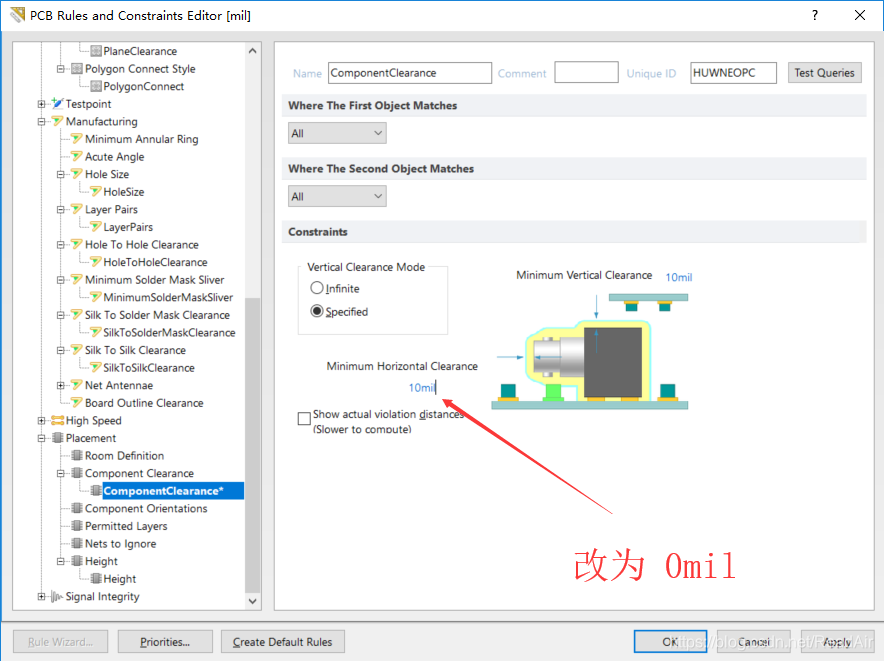Click the Silk To Silk Clearance icon
The height and width of the screenshot is (661, 884).
click(77, 350)
